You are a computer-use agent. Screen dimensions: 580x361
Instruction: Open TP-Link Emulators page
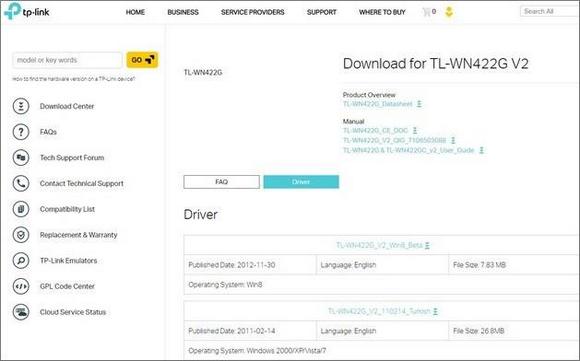click(x=68, y=260)
